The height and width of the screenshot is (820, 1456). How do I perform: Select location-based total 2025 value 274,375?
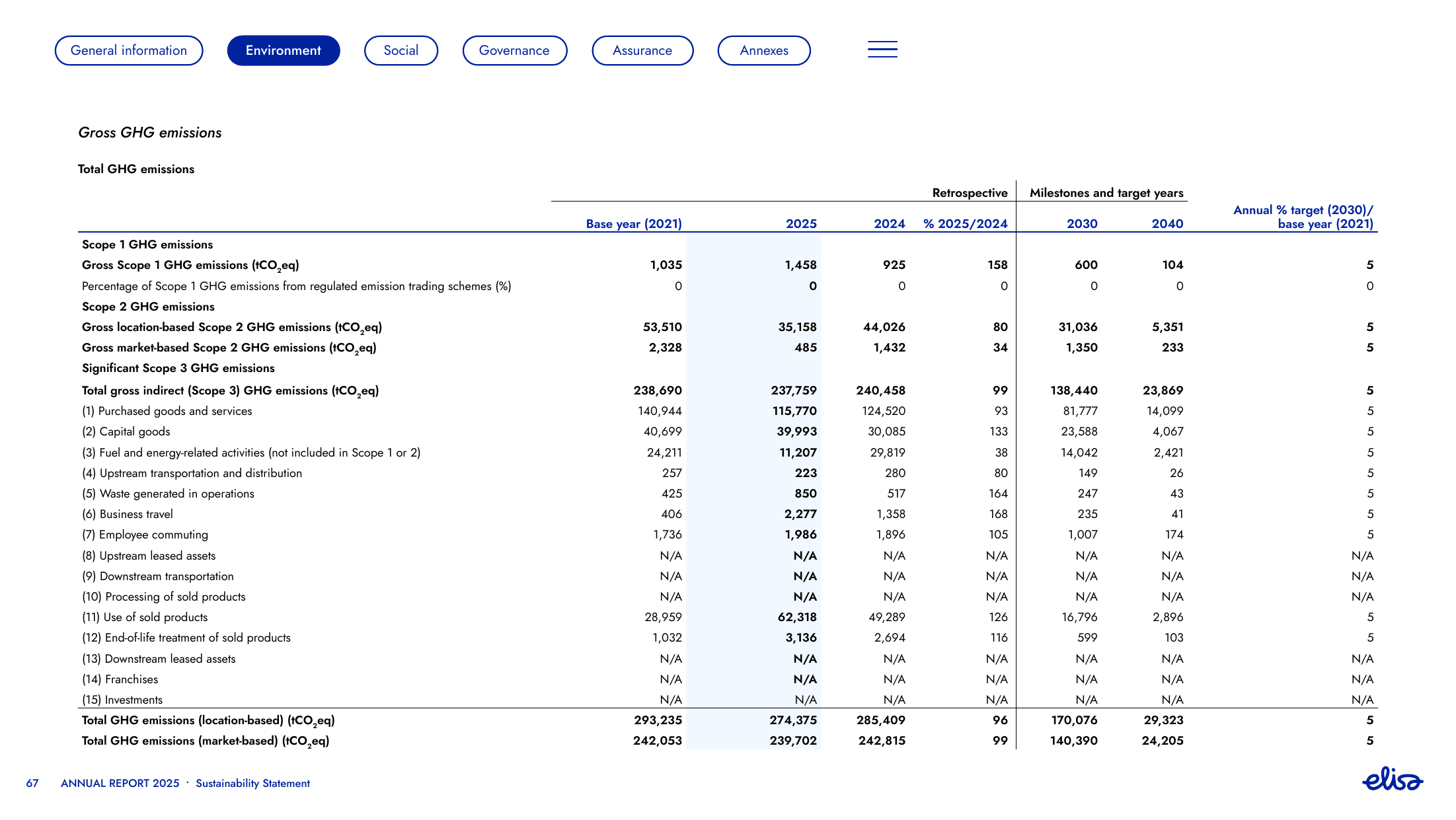tap(793, 720)
